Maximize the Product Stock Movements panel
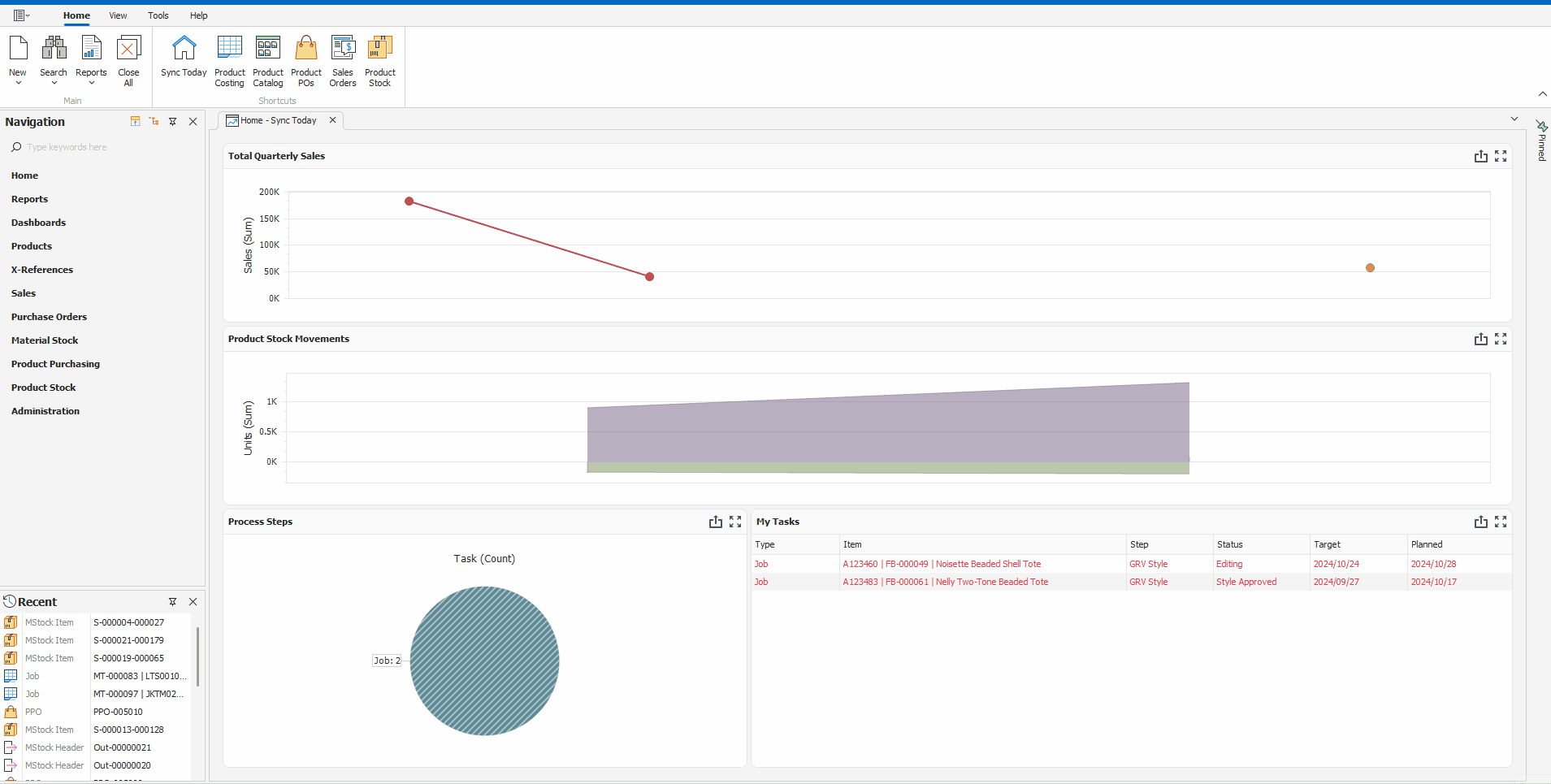The width and height of the screenshot is (1551, 784). coord(1501,339)
